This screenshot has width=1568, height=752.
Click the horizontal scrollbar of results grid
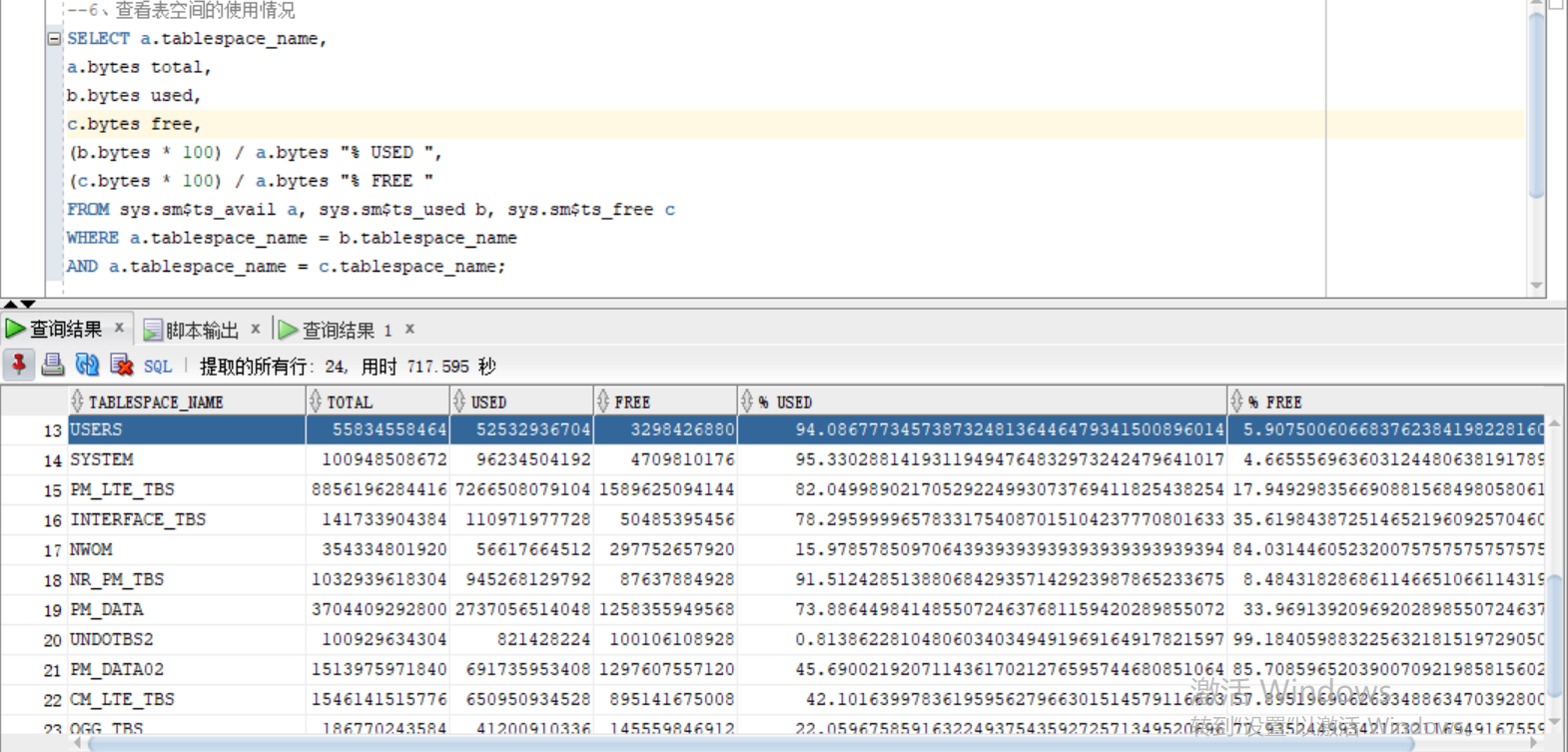click(750, 744)
